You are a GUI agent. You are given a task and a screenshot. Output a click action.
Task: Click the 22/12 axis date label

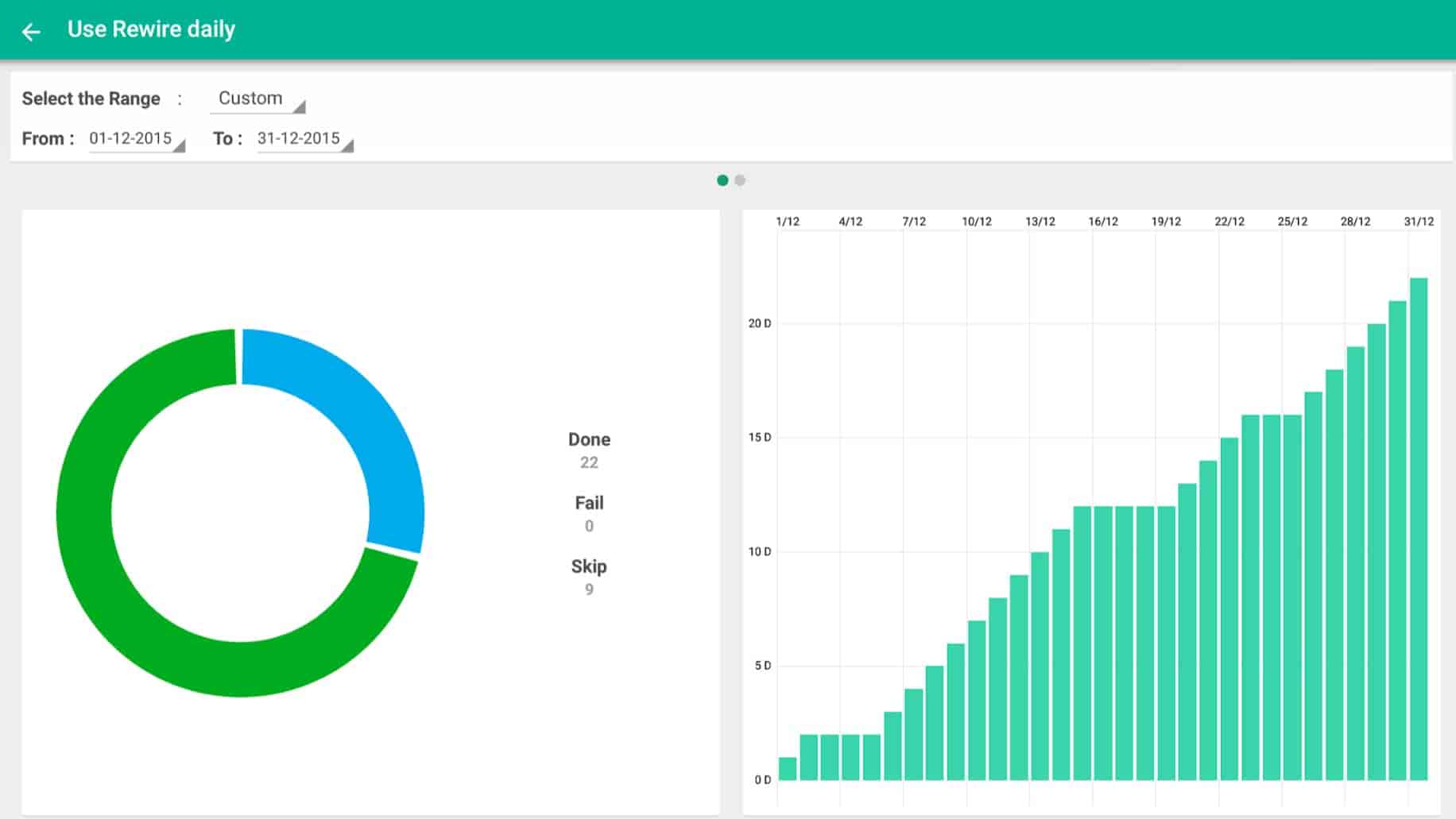[1229, 222]
